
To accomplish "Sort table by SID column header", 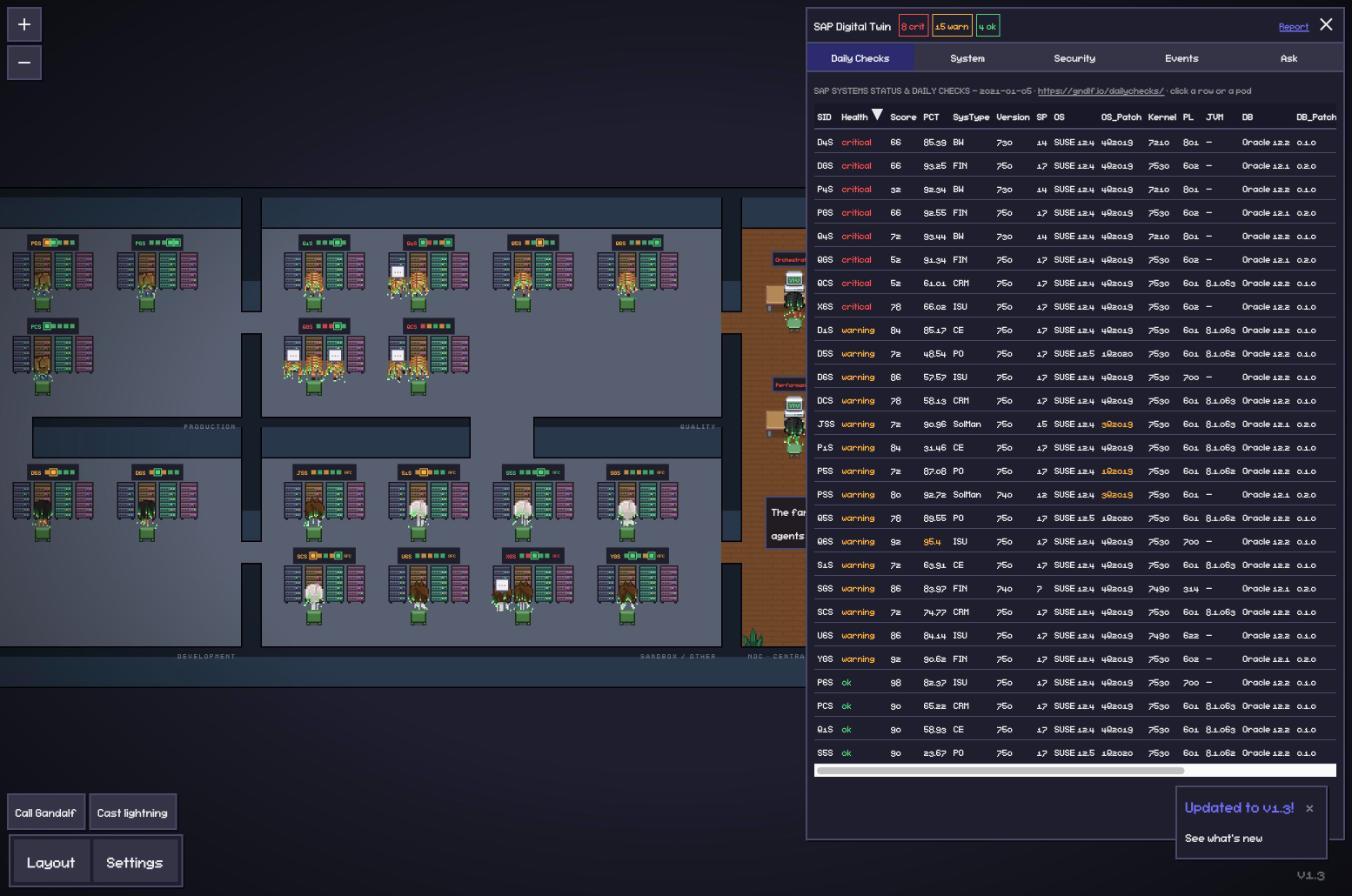I will pyautogui.click(x=824, y=117).
